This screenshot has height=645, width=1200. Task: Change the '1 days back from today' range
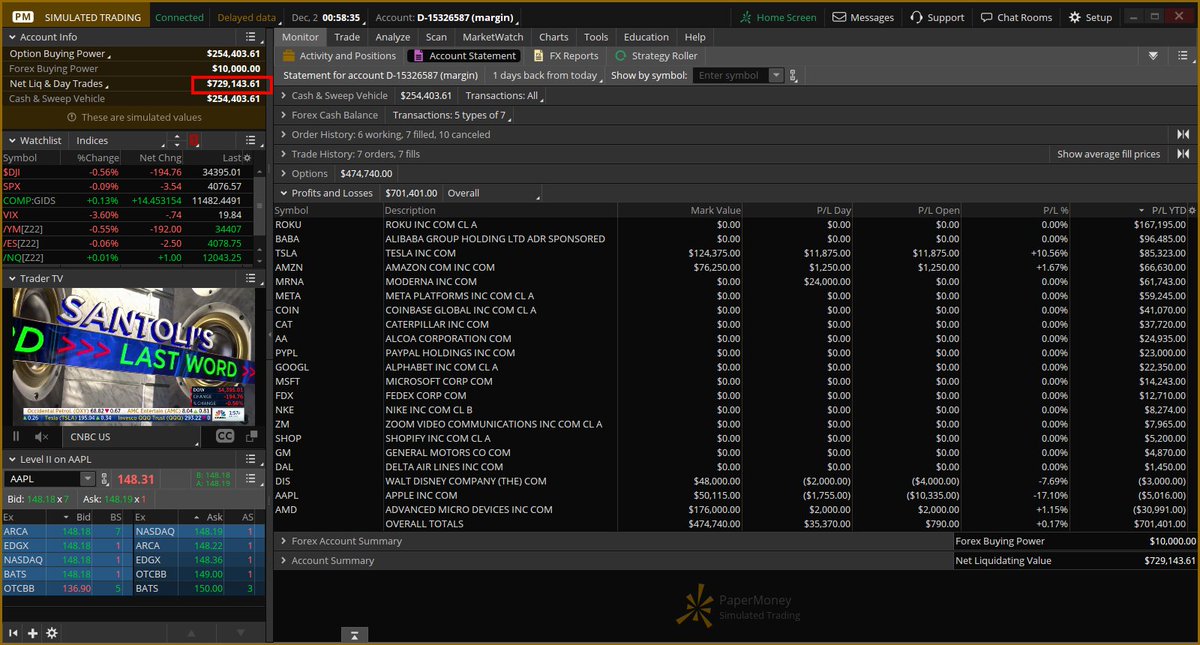pyautogui.click(x=545, y=76)
